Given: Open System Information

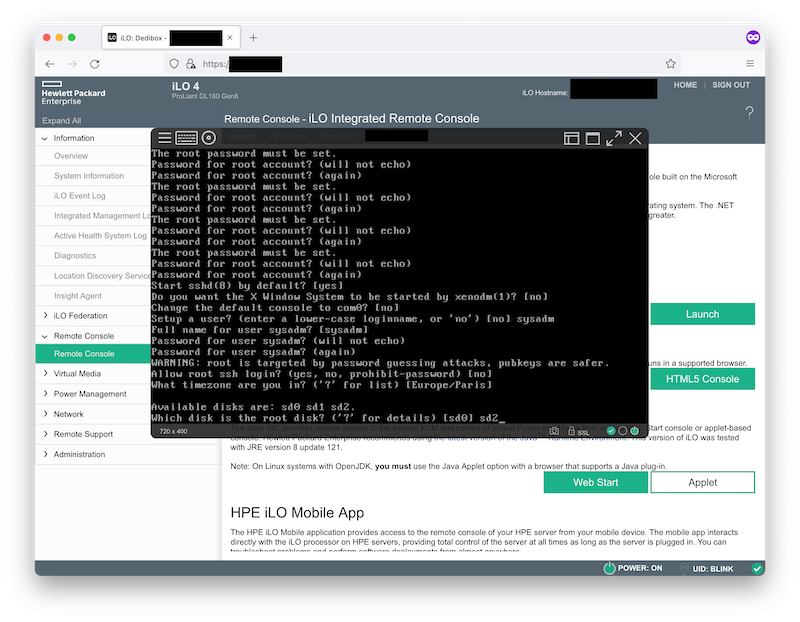Looking at the screenshot, I should [x=89, y=176].
